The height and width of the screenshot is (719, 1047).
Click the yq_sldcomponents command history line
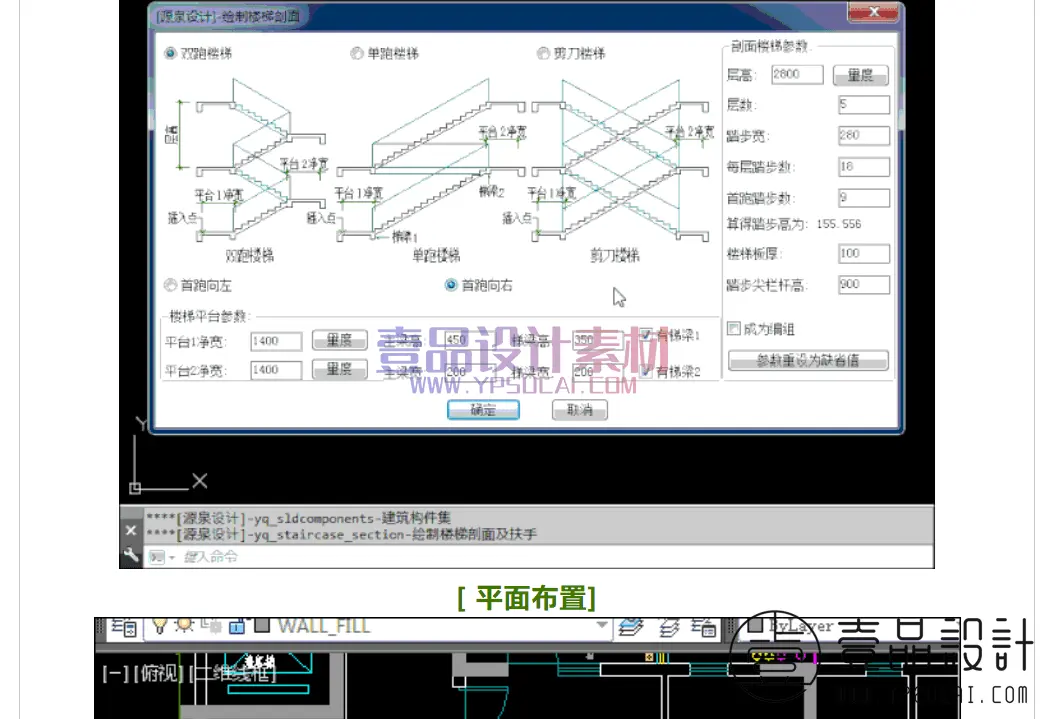(x=298, y=518)
